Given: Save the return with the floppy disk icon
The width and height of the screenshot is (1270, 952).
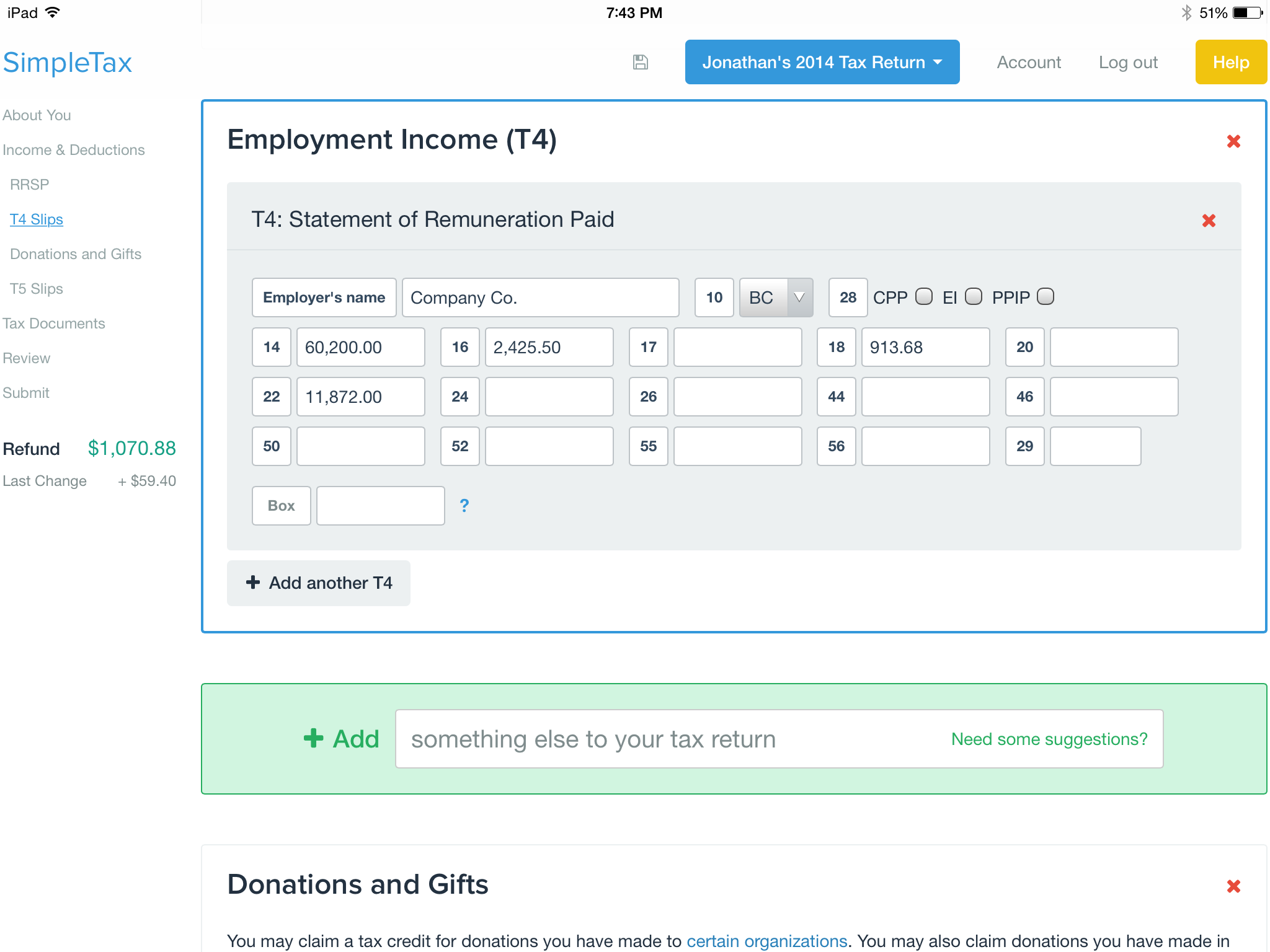Looking at the screenshot, I should tap(640, 62).
